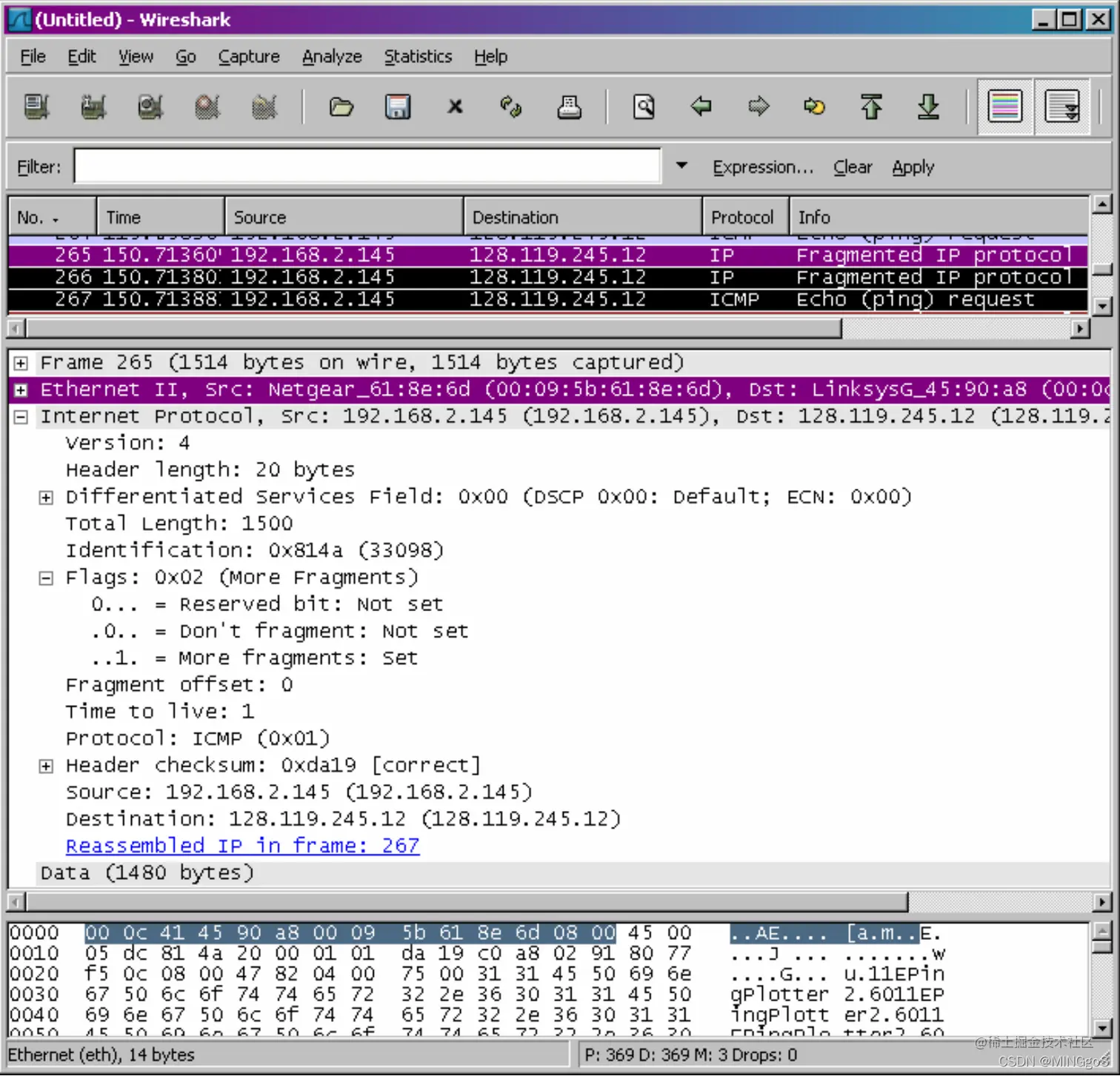Print packets printer icon
Image resolution: width=1120 pixels, height=1076 pixels.
[x=569, y=107]
